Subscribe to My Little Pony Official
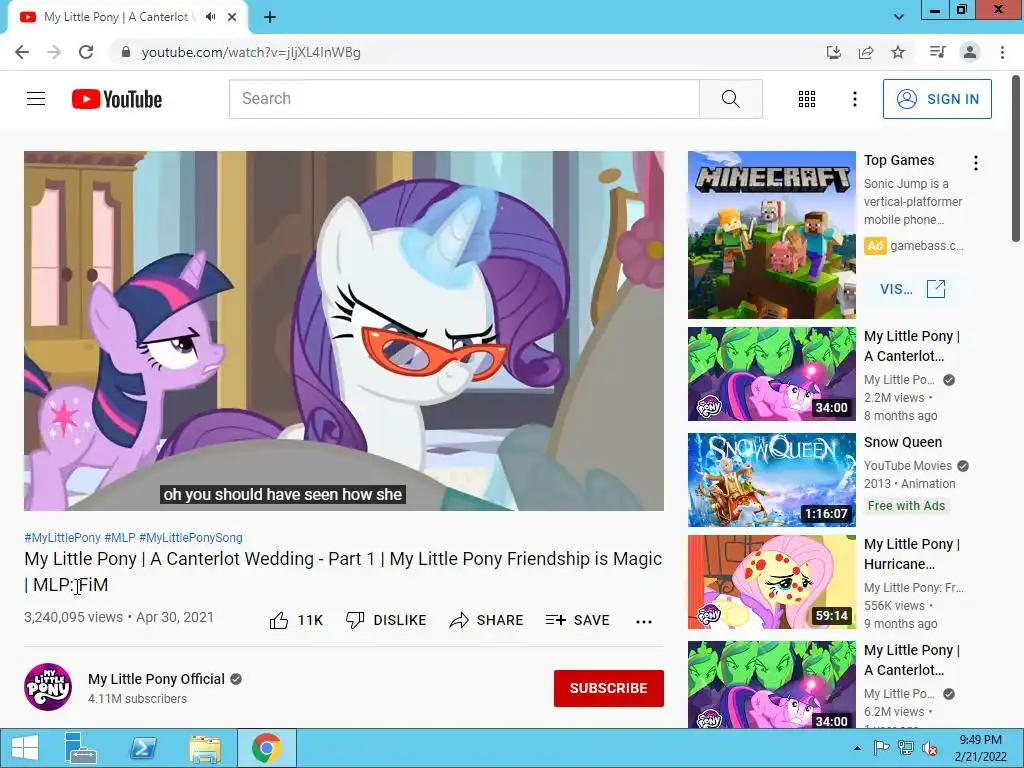Screen dimensions: 1024x768 click(609, 688)
